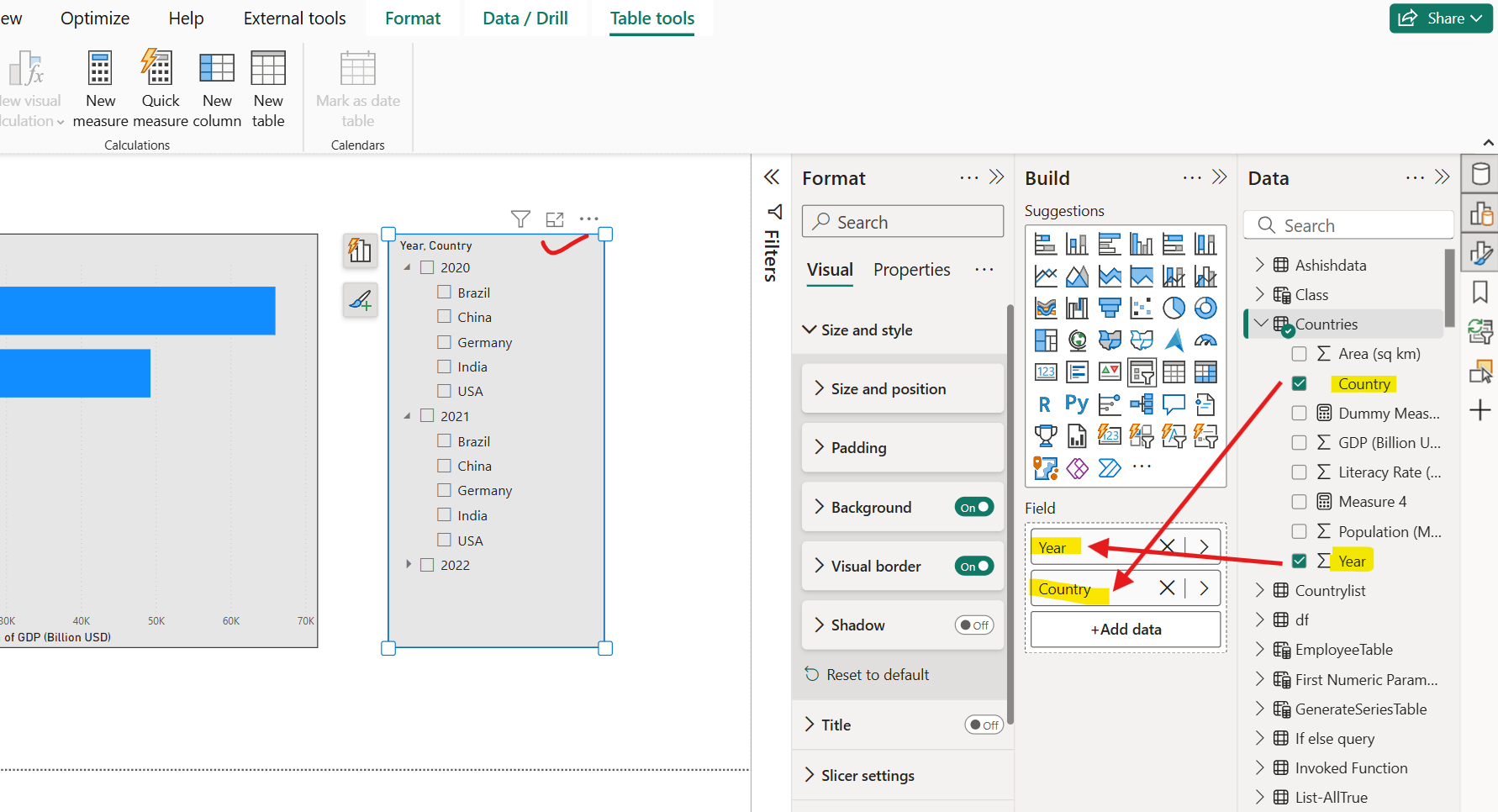The width and height of the screenshot is (1498, 812).
Task: Switch to the Data / Drill tab
Action: pos(525,18)
